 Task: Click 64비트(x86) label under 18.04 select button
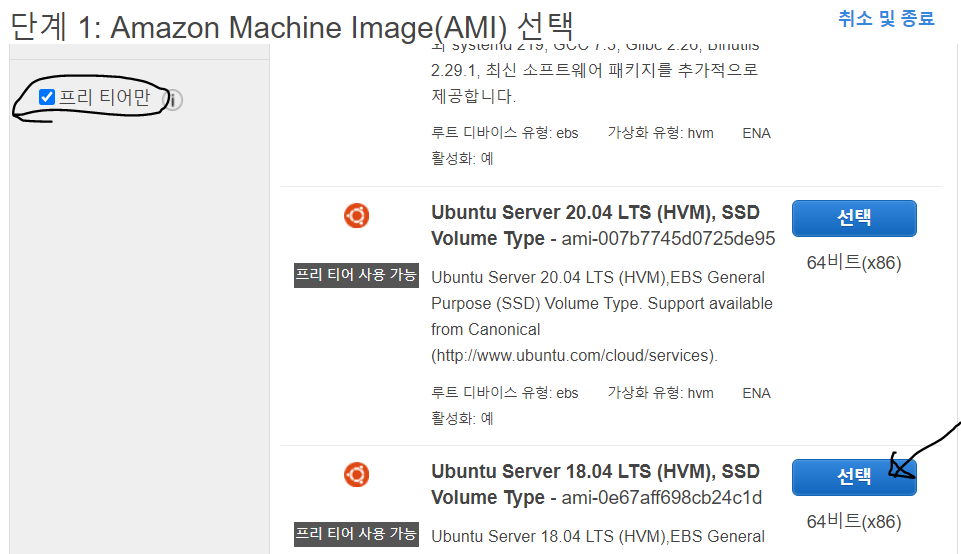(x=854, y=522)
